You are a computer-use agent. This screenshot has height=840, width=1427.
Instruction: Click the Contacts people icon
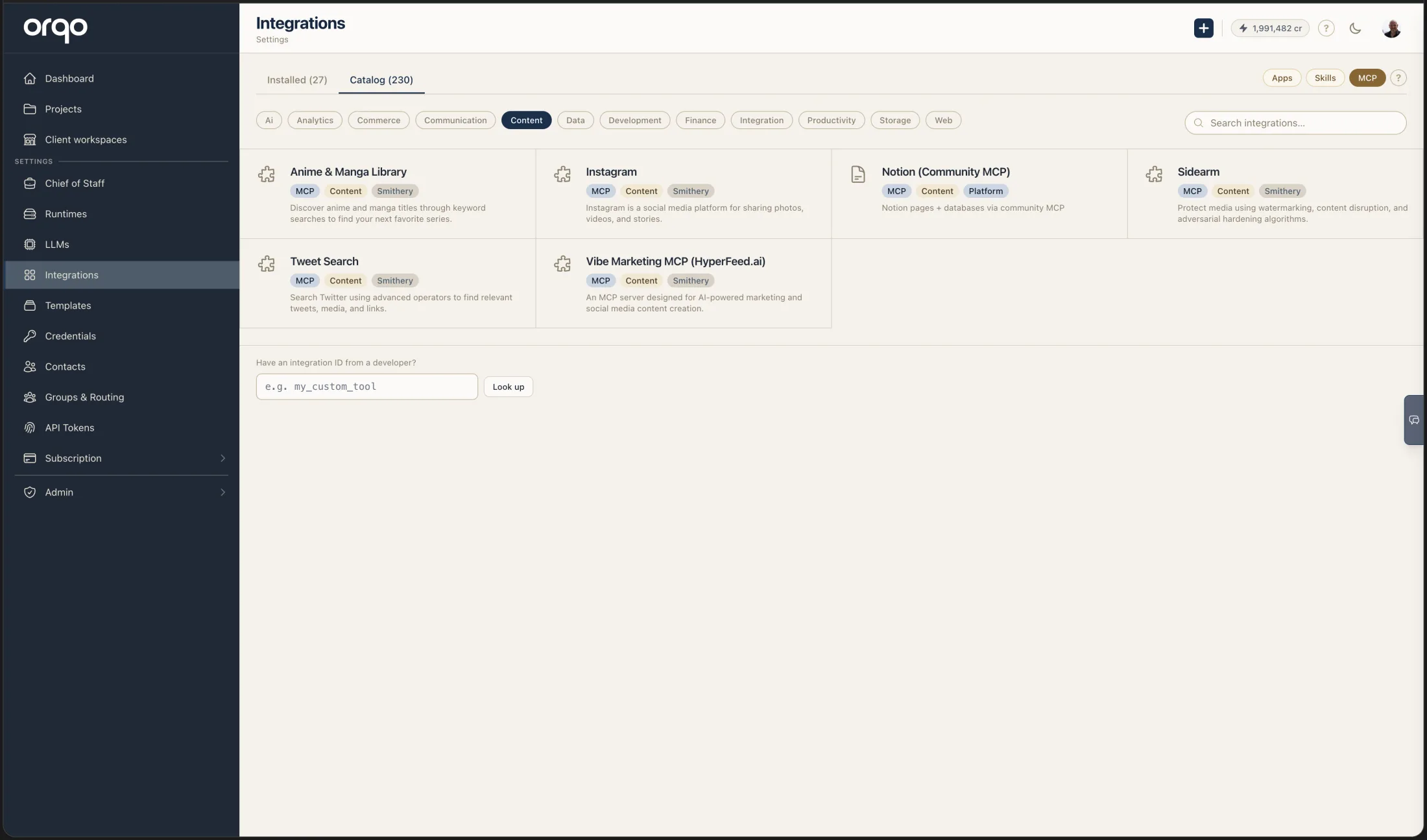[x=30, y=366]
